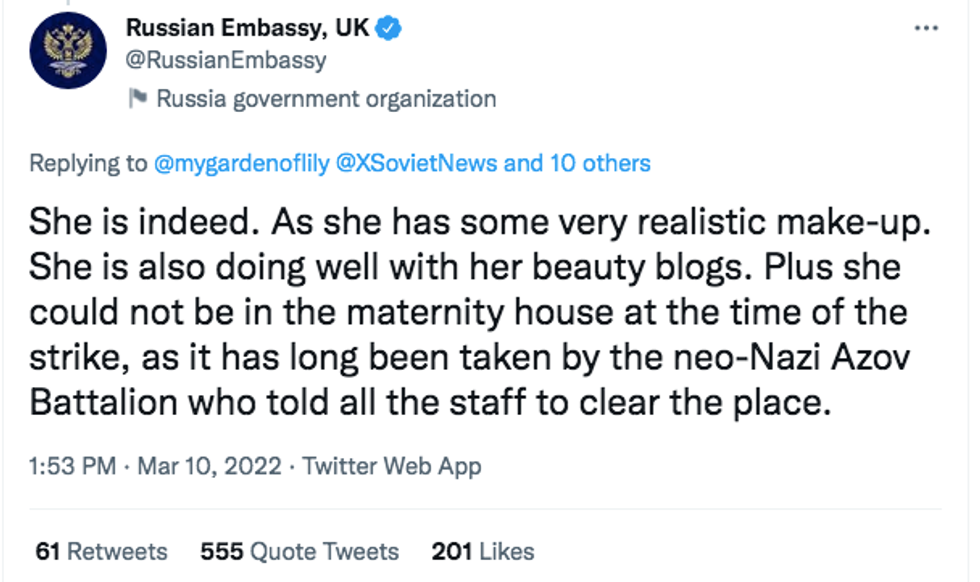
Task: Click the '1:53 PM' tweet time
Action: [x=72, y=465]
